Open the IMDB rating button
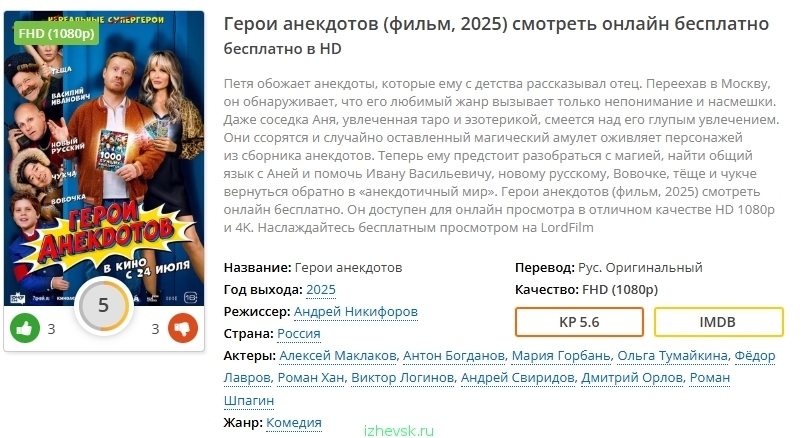The image size is (801, 438). click(x=717, y=323)
